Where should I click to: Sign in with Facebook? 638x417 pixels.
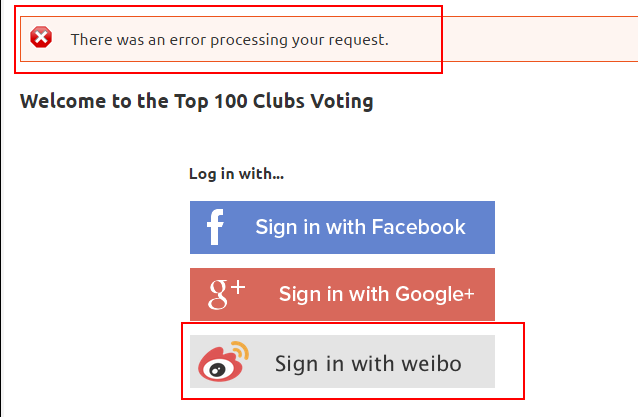point(342,228)
